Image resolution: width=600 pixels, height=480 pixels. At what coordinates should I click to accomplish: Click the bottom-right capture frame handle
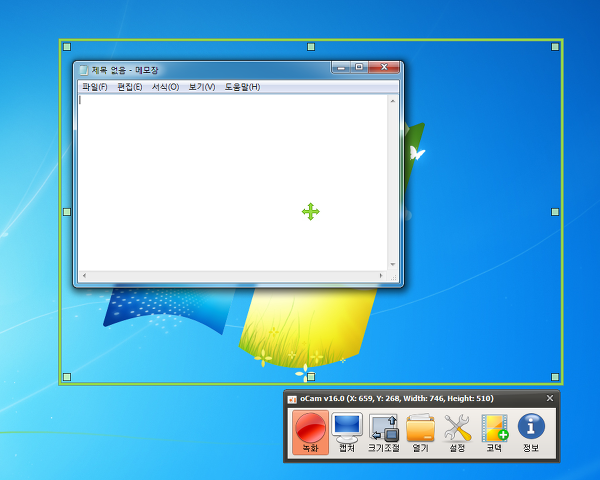(x=555, y=377)
